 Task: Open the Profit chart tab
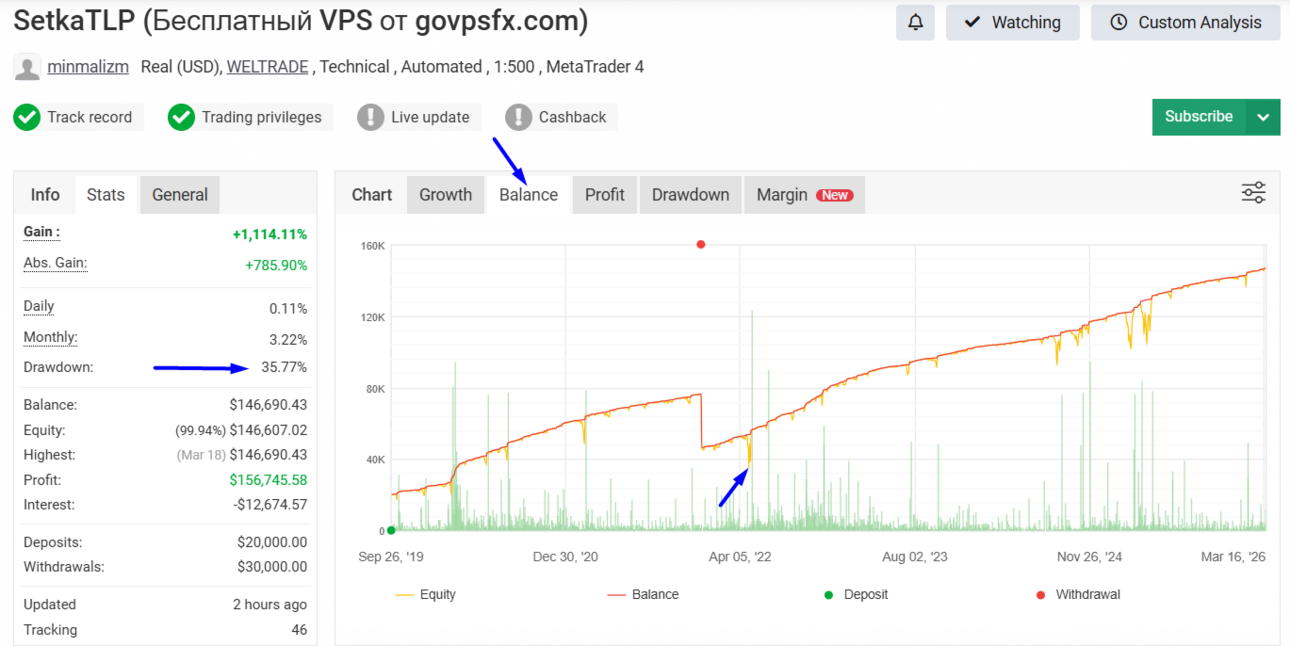(x=605, y=195)
